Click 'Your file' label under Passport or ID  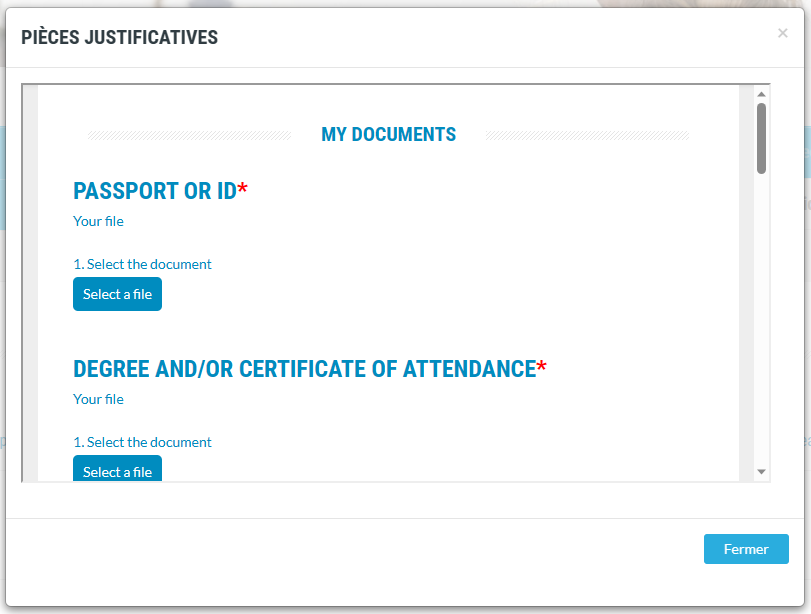98,221
